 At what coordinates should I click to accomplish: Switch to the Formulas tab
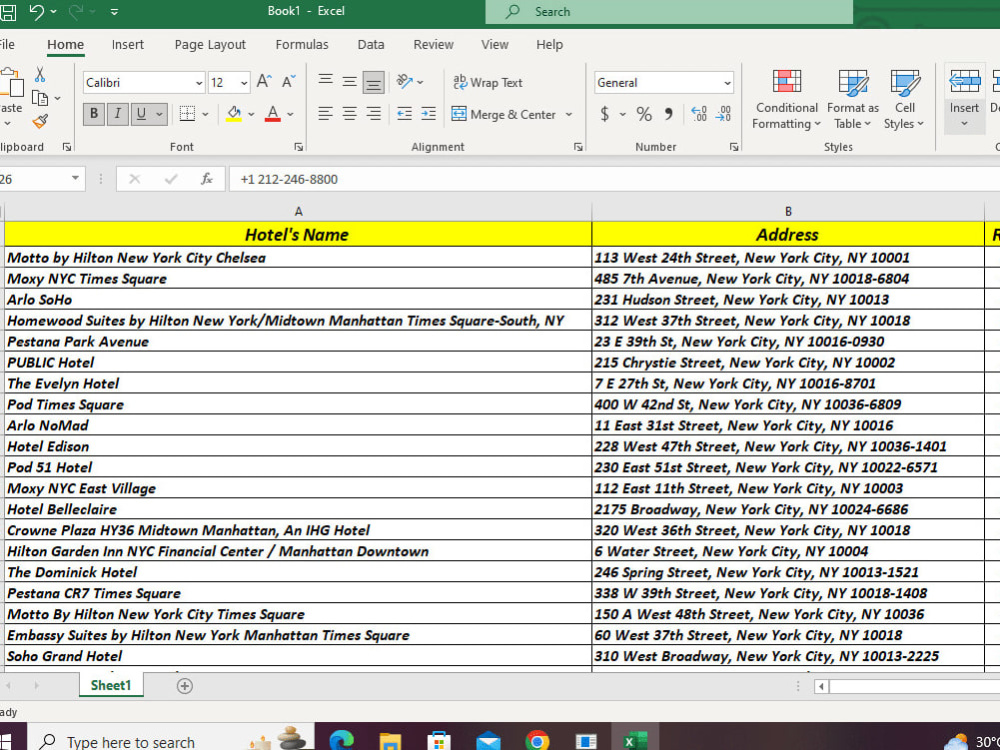pyautogui.click(x=302, y=45)
